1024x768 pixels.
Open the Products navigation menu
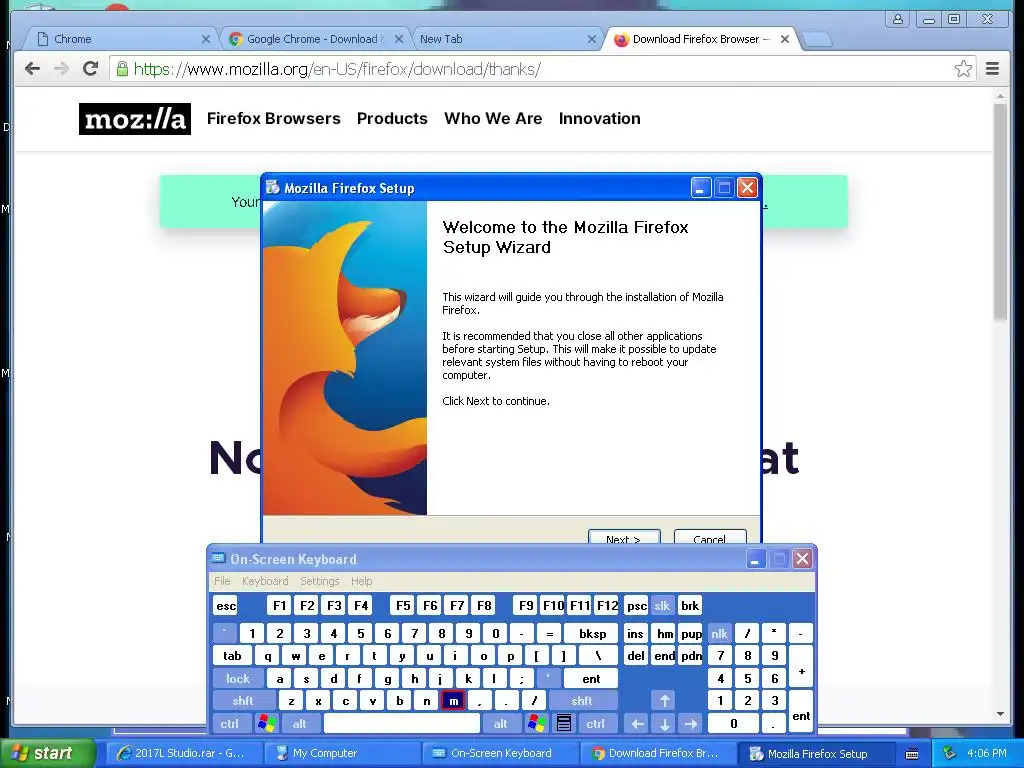[392, 119]
